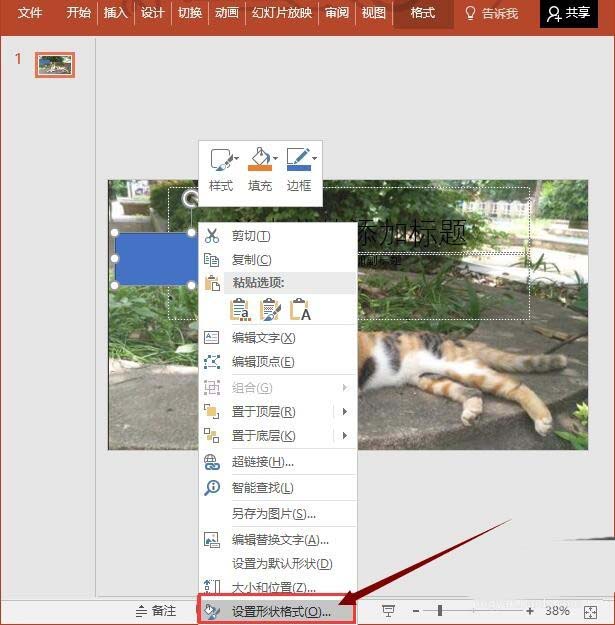Choose 剪切(T) from context menu

pyautogui.click(x=278, y=236)
